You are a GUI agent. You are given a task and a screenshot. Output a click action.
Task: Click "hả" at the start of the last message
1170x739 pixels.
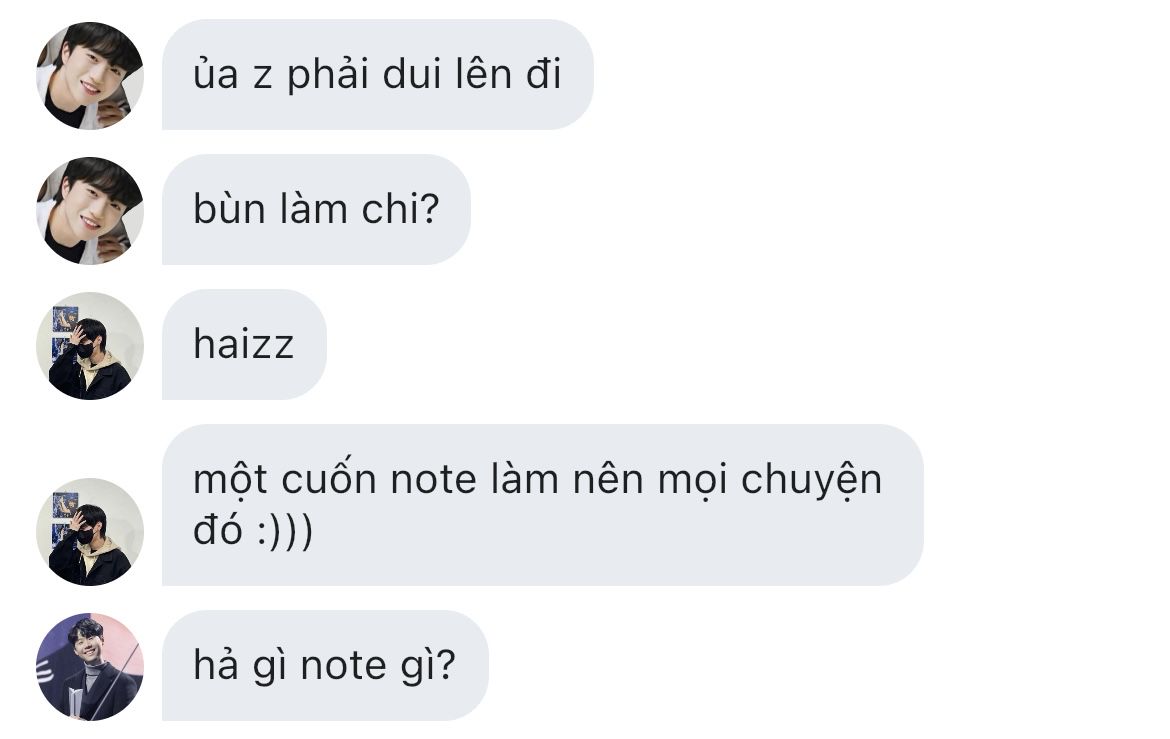[216, 664]
